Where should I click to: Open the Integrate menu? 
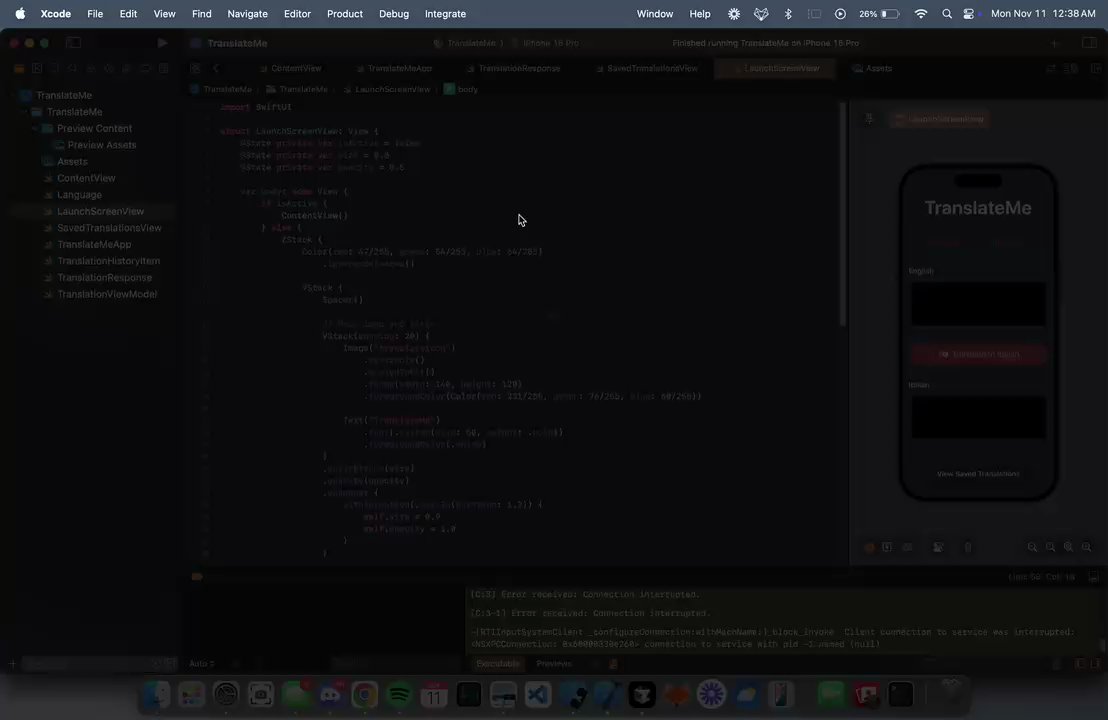pyautogui.click(x=445, y=14)
